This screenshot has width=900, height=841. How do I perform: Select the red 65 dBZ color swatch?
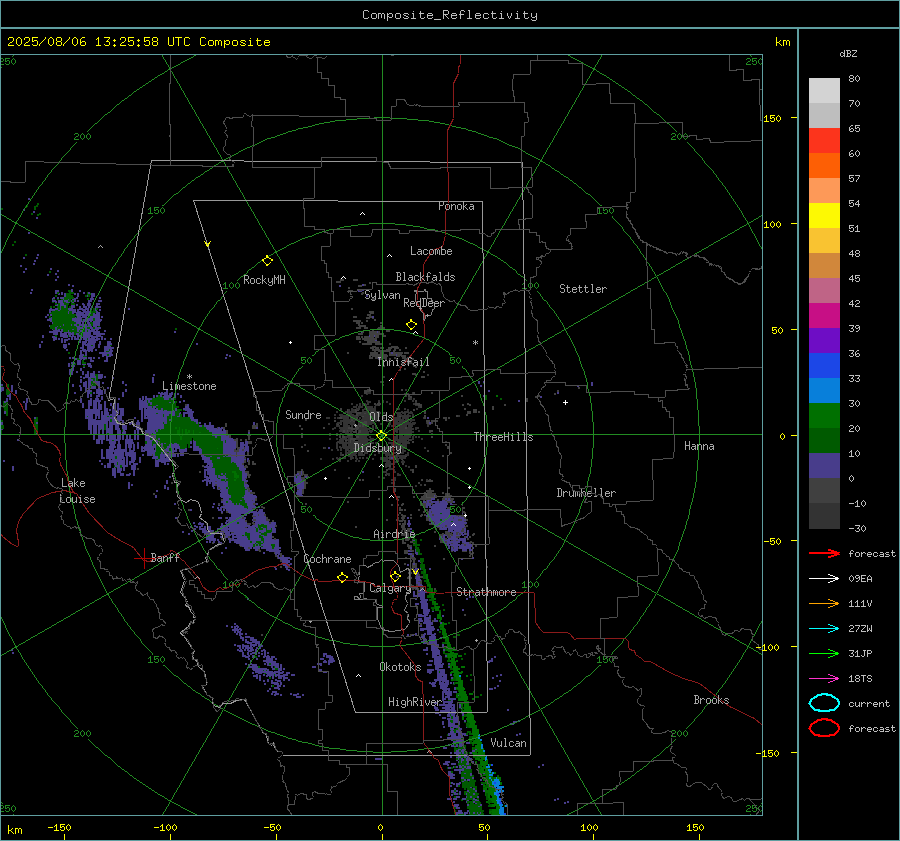pyautogui.click(x=824, y=140)
